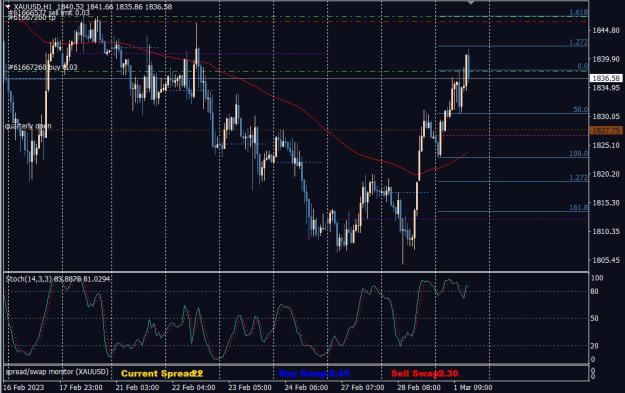Click the 'spread/swap monitor (XAUUSD)' label
This screenshot has width=625, height=393.
(57, 372)
